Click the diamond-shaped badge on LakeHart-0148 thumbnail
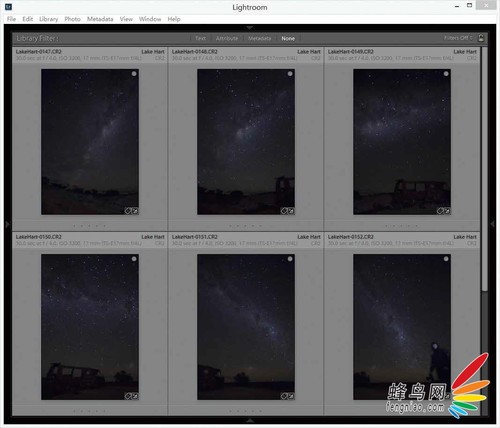Screen dimensions: 500x428 284,211
